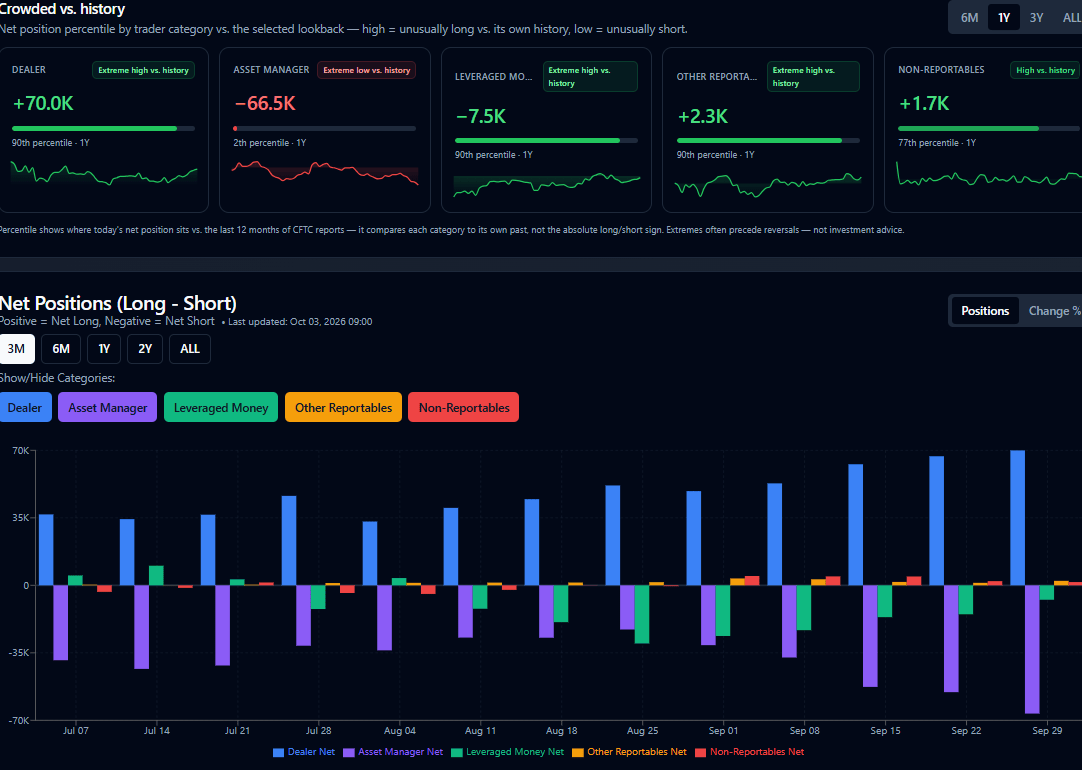Click the Asset Manager card's percentile bar

[324, 128]
